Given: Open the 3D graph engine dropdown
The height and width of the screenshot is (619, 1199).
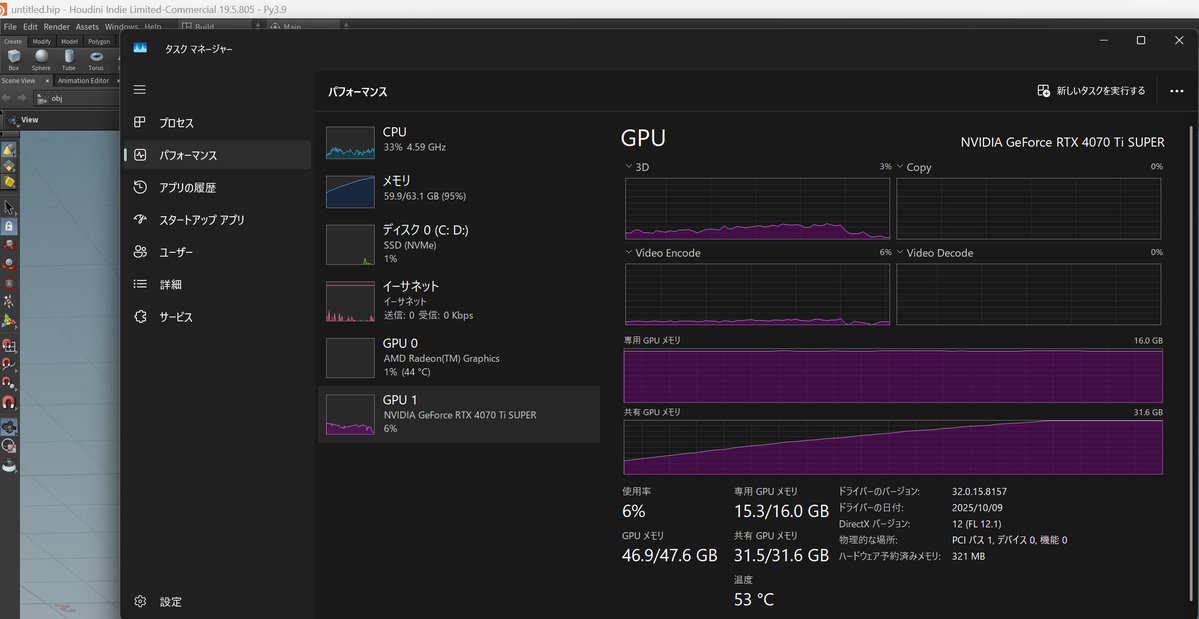Looking at the screenshot, I should pos(629,167).
